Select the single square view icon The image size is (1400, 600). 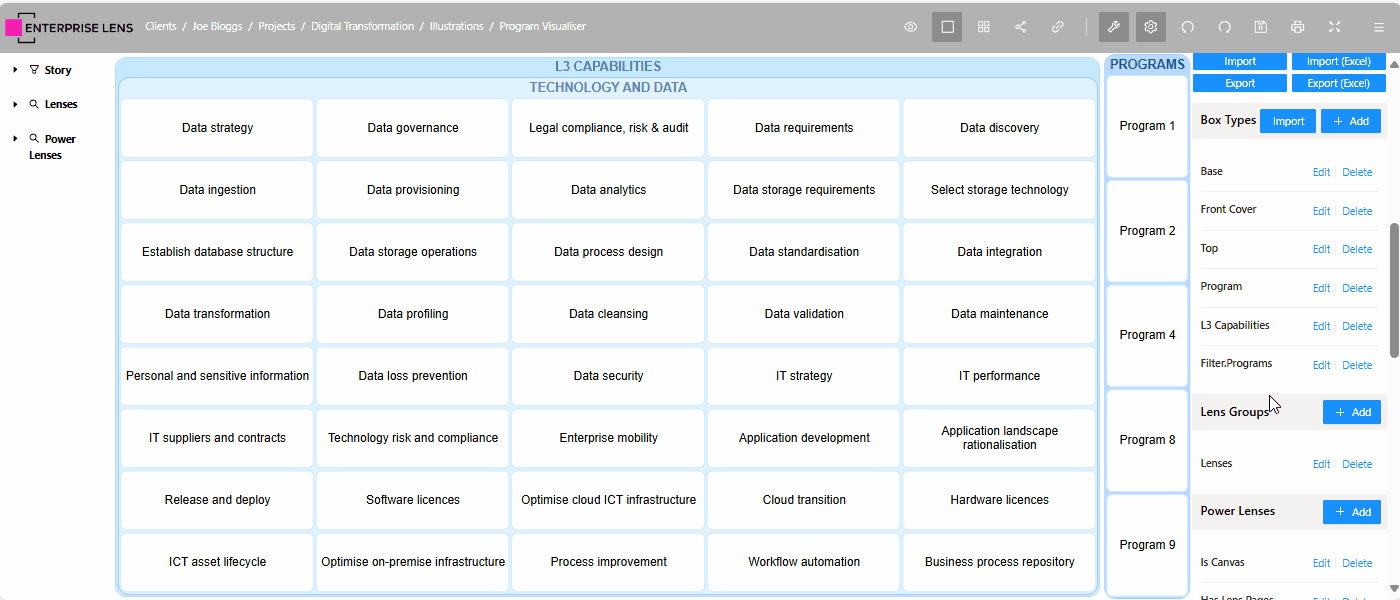[x=947, y=27]
